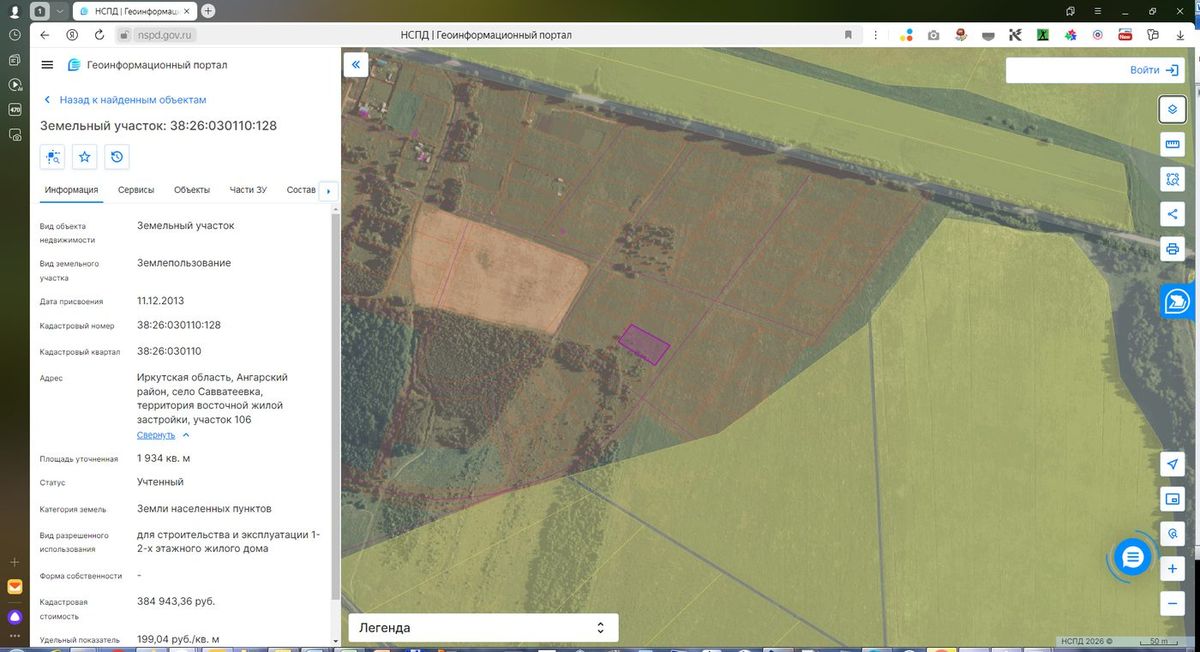Open the map layers panel

[1172, 109]
